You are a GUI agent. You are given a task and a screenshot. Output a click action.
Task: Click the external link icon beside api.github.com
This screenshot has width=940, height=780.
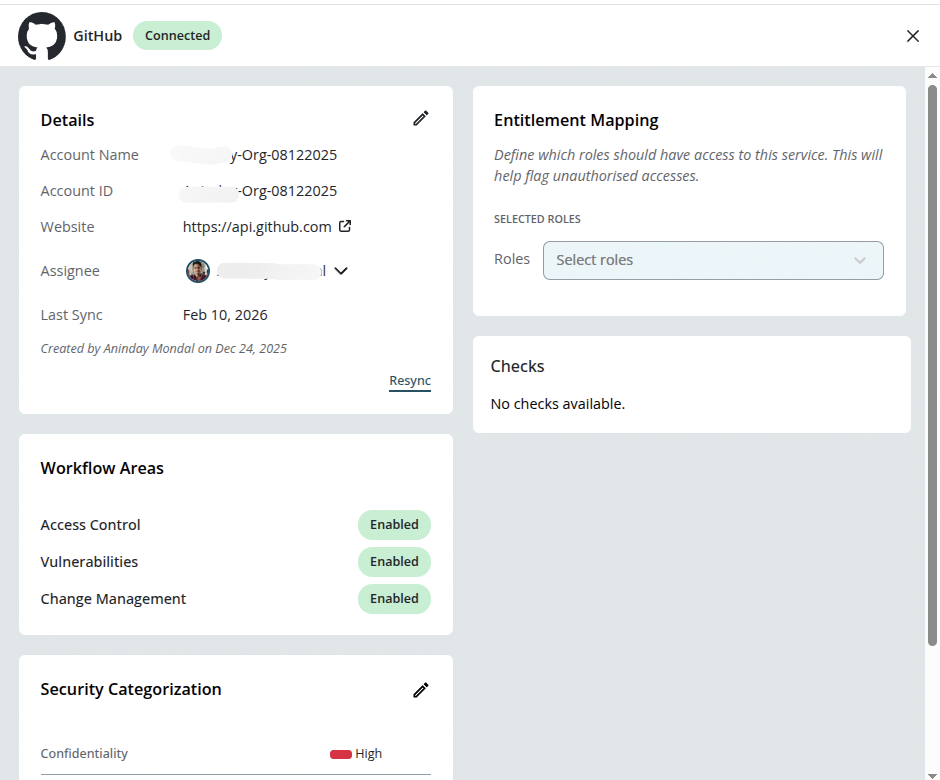(x=345, y=226)
